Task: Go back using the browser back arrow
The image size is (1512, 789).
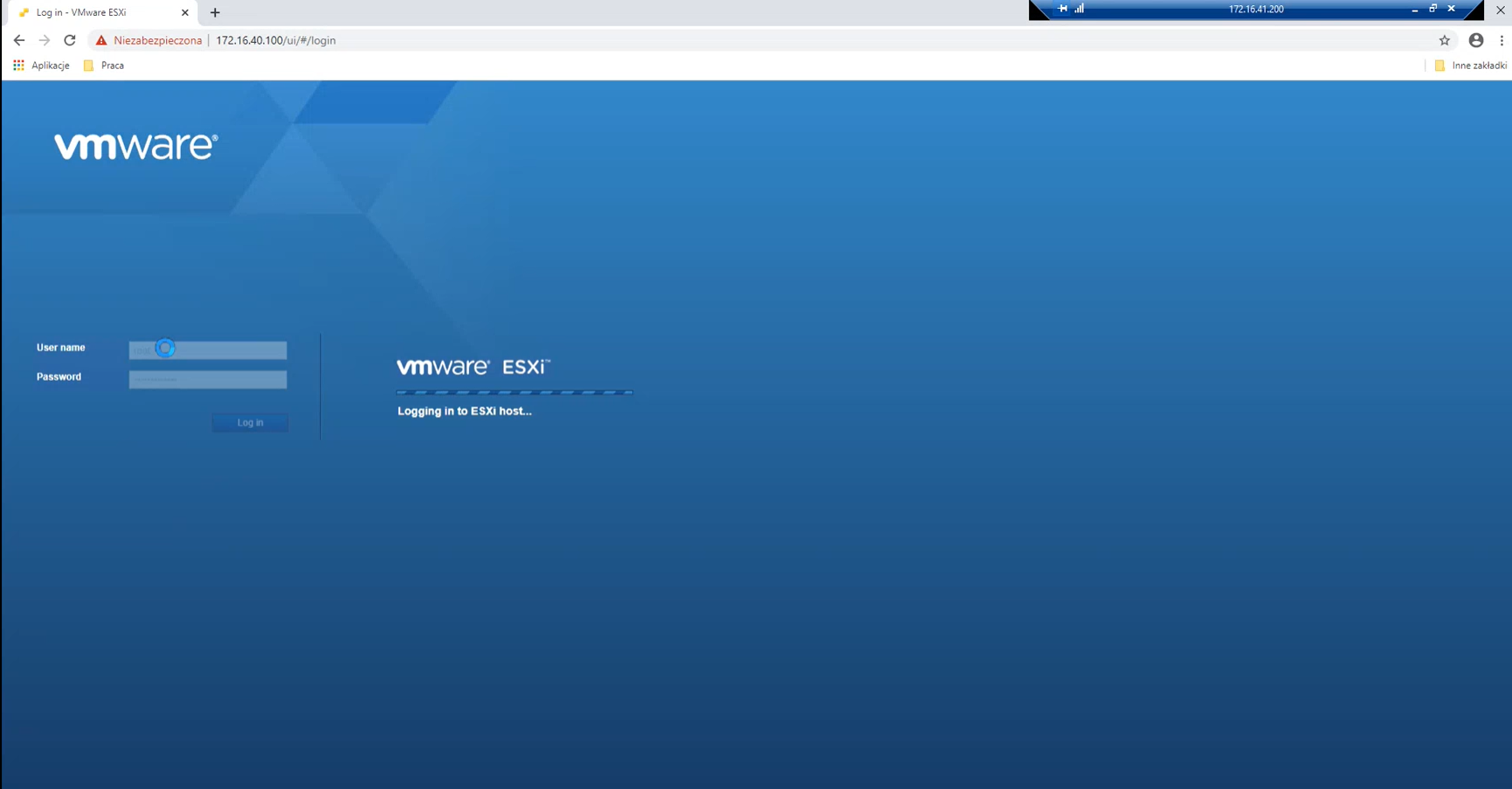Action: point(19,40)
